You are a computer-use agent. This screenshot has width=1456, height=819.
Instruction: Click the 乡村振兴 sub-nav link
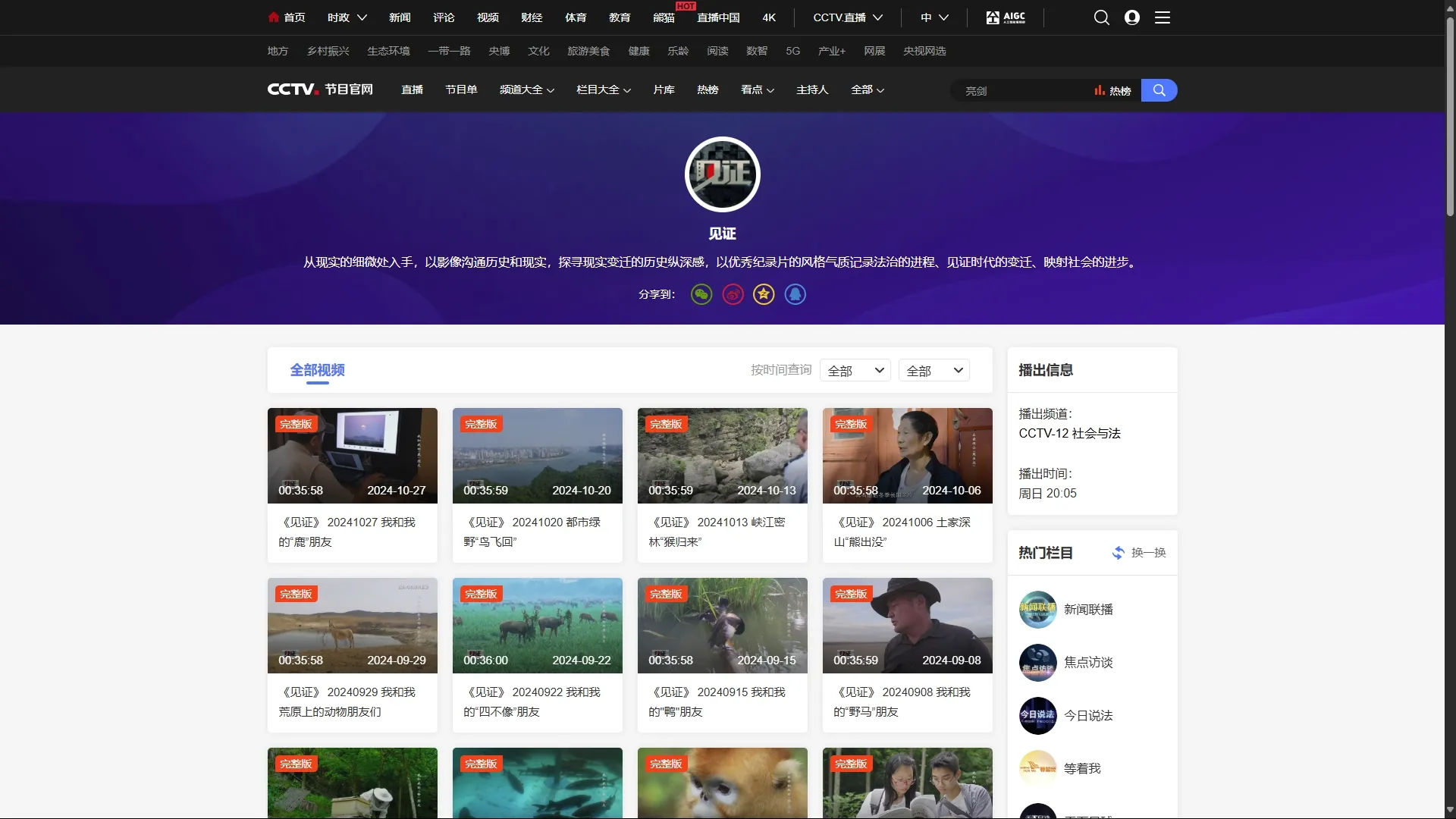328,51
